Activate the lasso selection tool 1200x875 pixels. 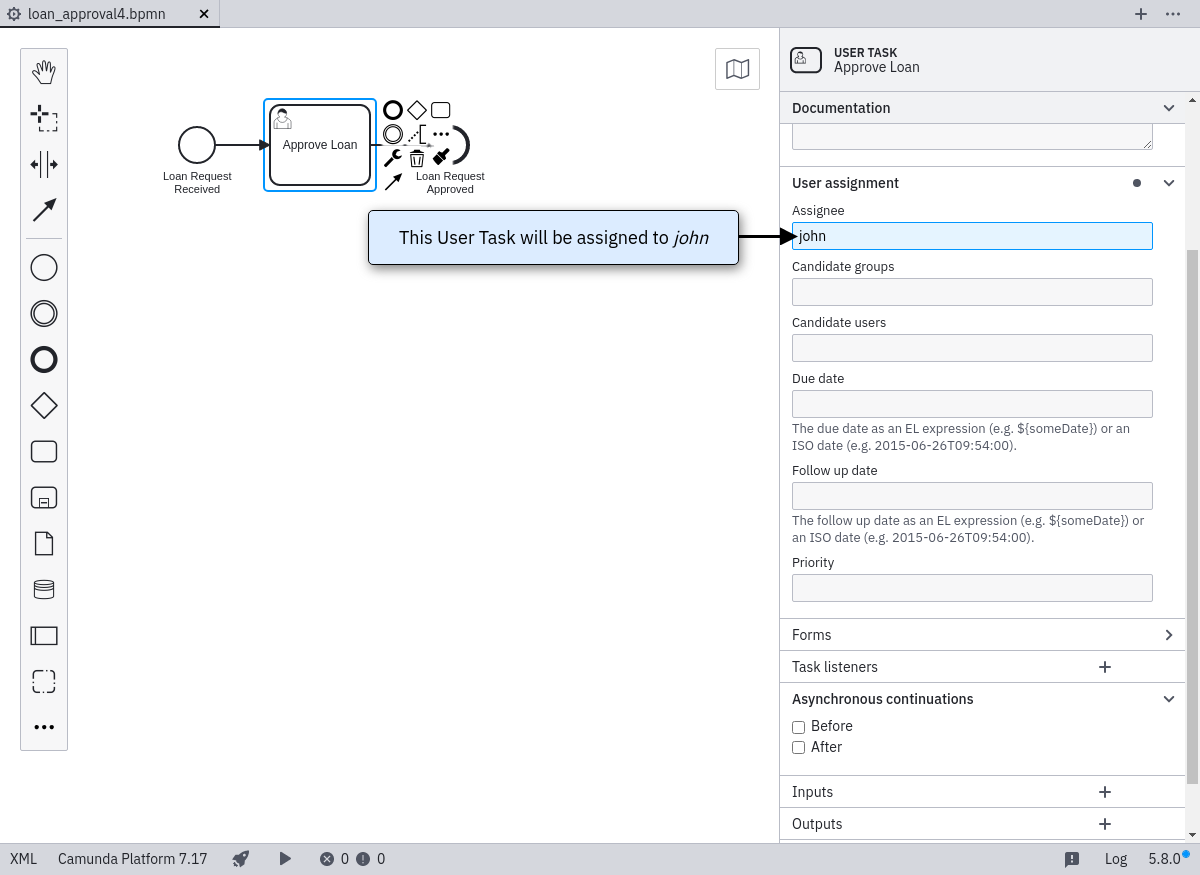[44, 118]
